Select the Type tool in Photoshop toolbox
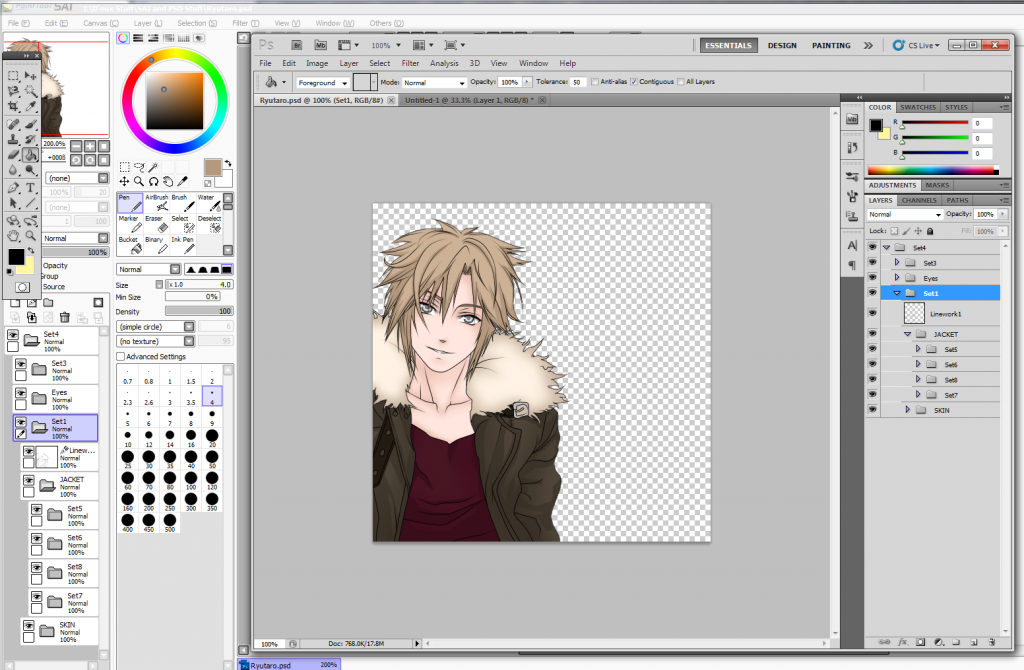1024x670 pixels. [x=31, y=187]
